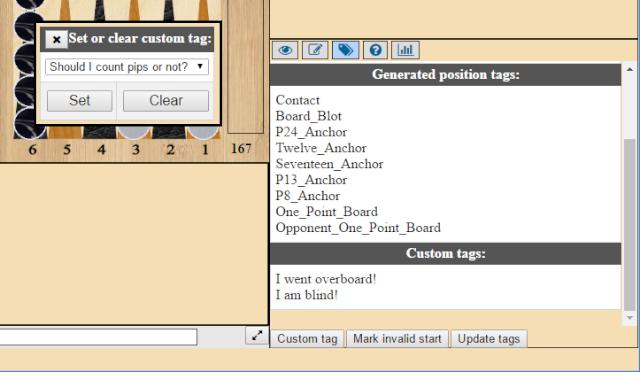Click Mark invalid start button
The width and height of the screenshot is (640, 372).
397,339
